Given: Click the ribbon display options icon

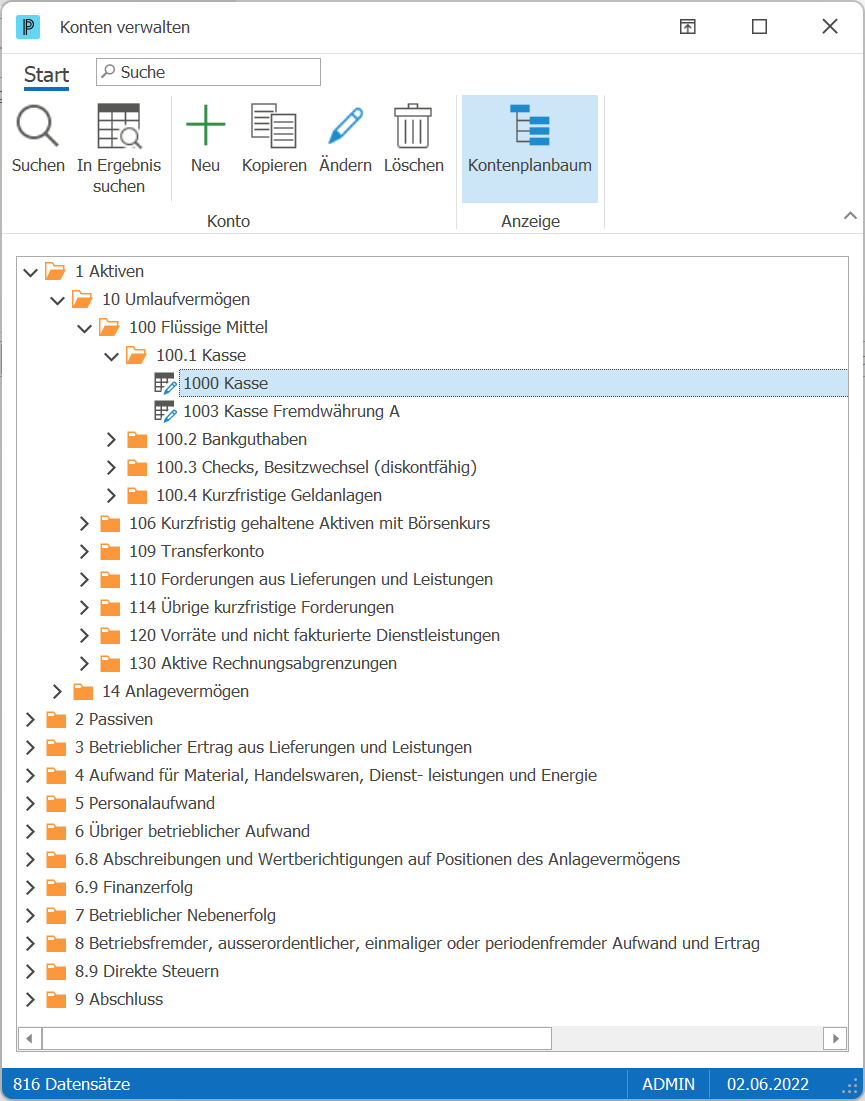Looking at the screenshot, I should tap(687, 27).
